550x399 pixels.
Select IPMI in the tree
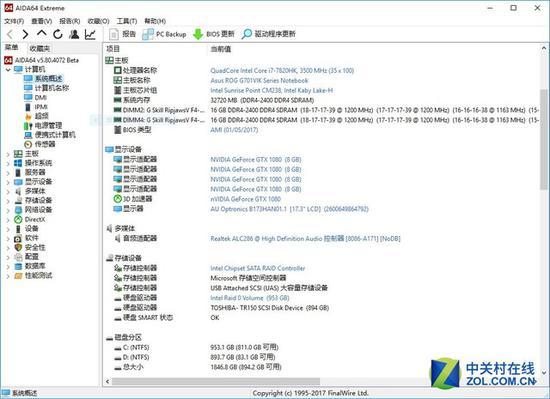point(36,107)
